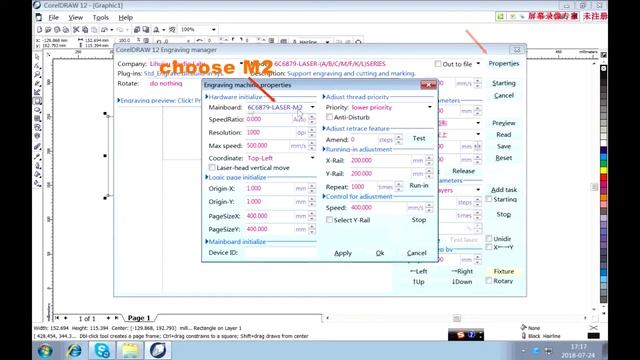This screenshot has height=360, width=640.
Task: Pick the red swatch in color palette
Action: click(603, 178)
